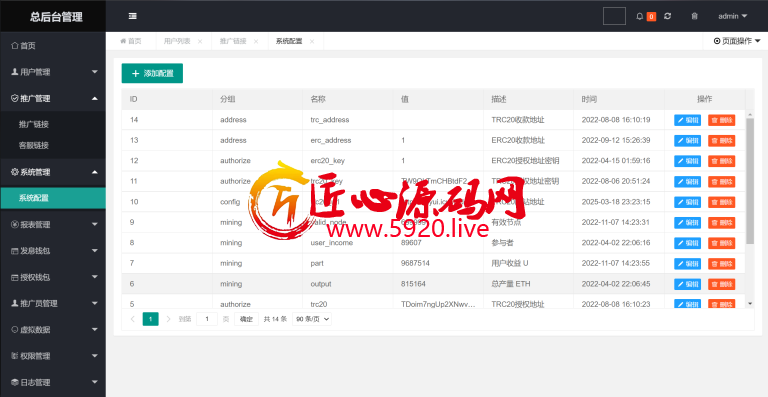Delete the erc_address row

coord(721,140)
